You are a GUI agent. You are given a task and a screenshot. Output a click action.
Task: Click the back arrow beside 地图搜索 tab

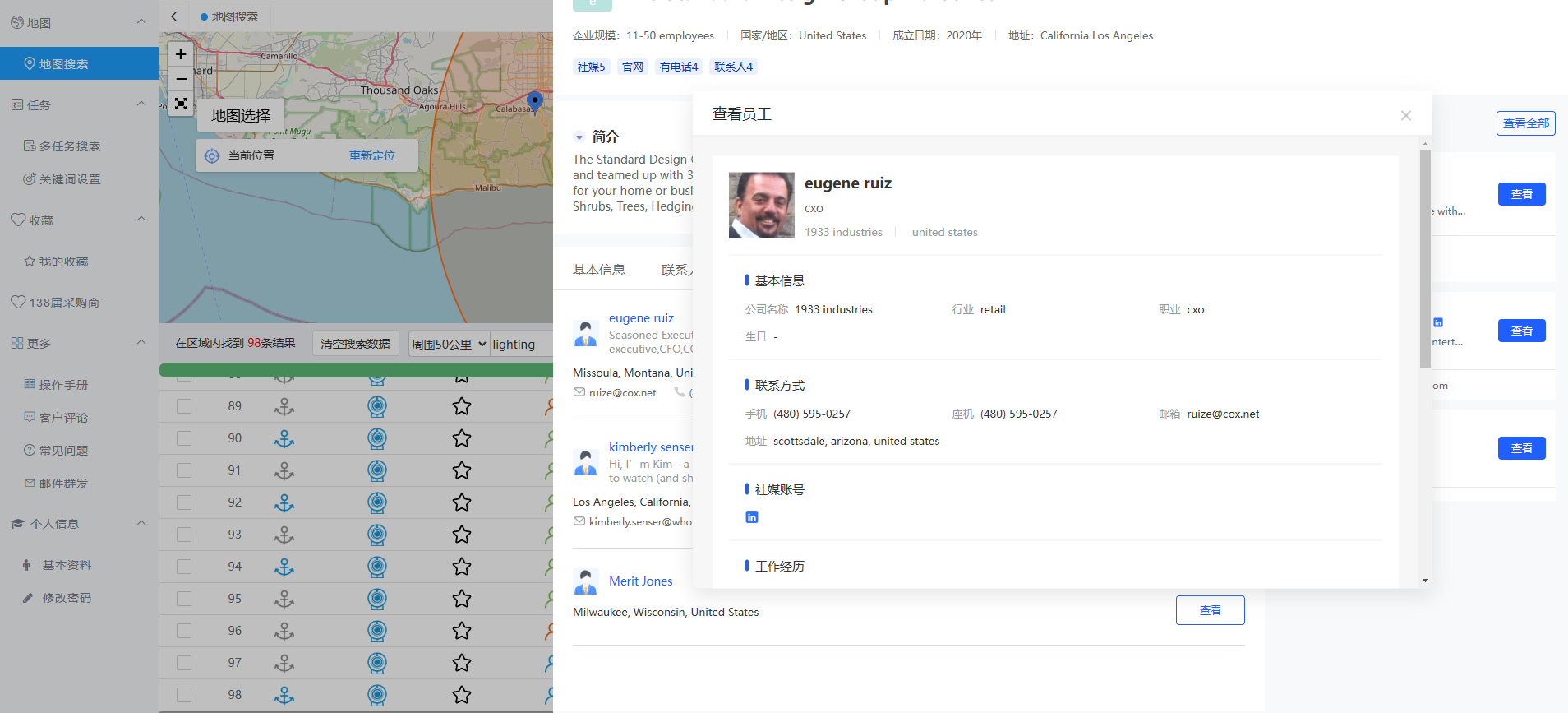pos(174,16)
